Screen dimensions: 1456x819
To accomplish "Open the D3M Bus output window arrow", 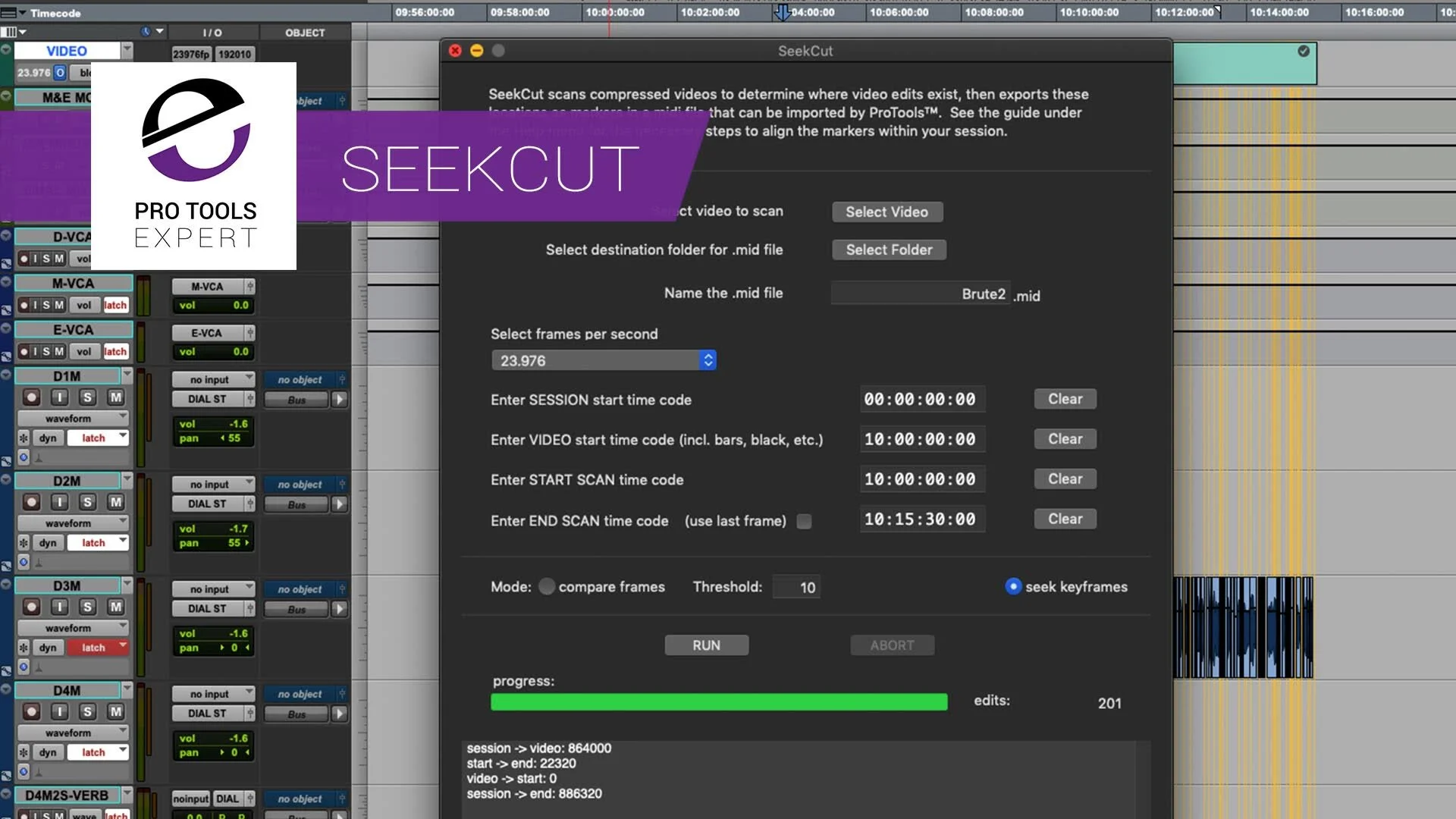I will [x=340, y=609].
